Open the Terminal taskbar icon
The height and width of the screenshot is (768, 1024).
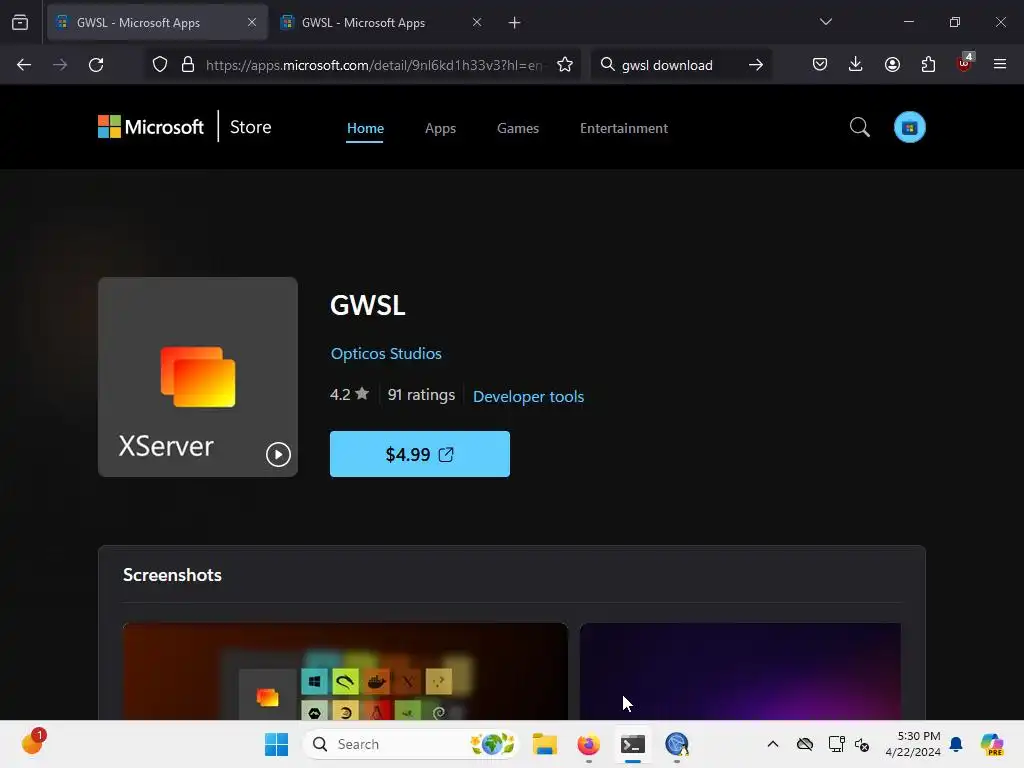pyautogui.click(x=633, y=744)
